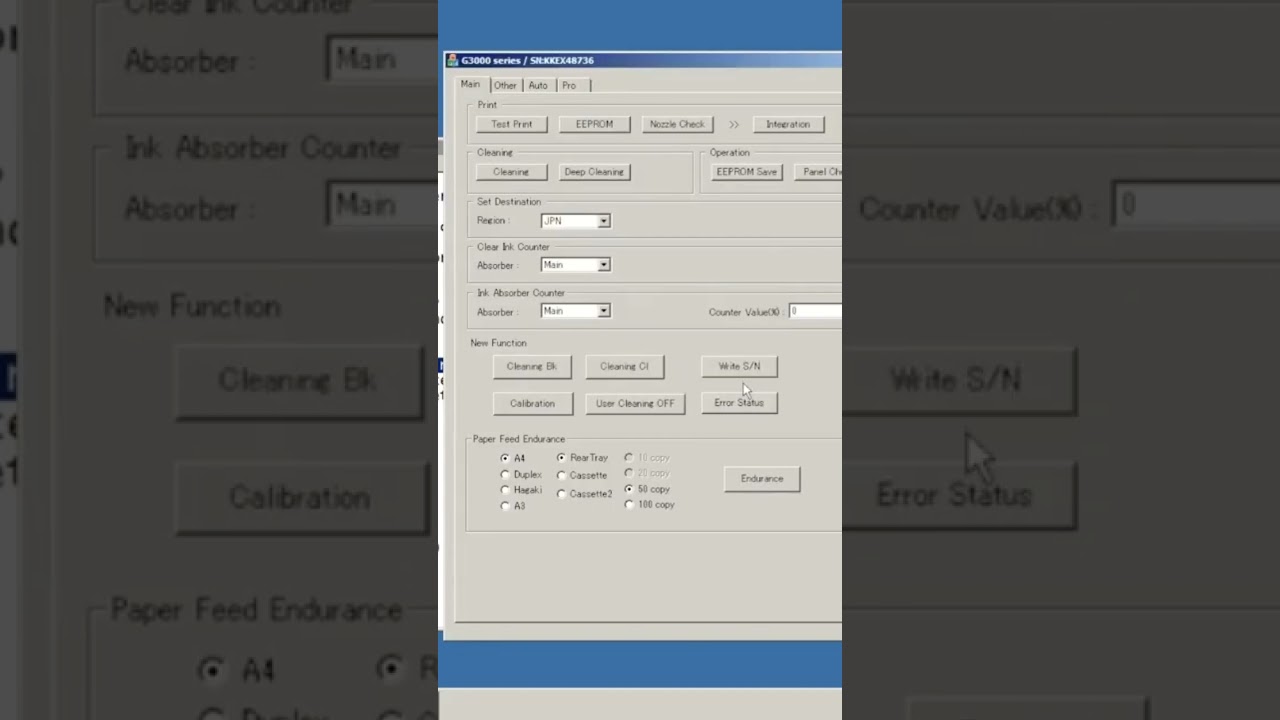Select the A3 radio button
Screen dimensions: 1280x720
pyautogui.click(x=505, y=506)
